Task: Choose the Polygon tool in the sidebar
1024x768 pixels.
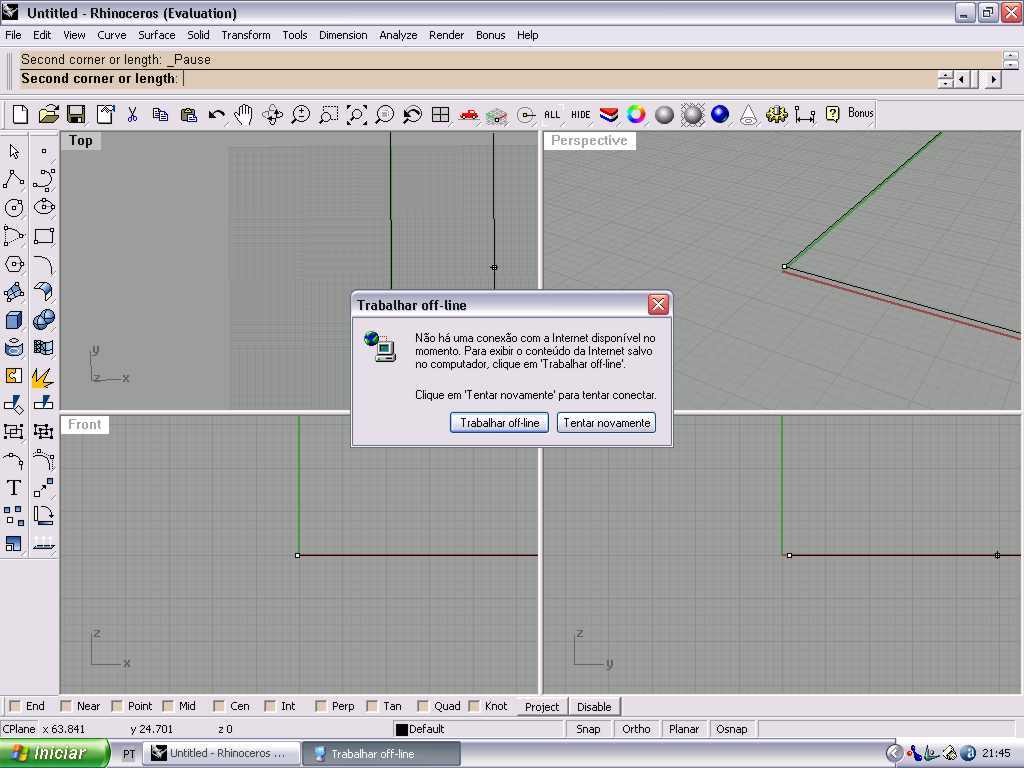Action: click(14, 264)
